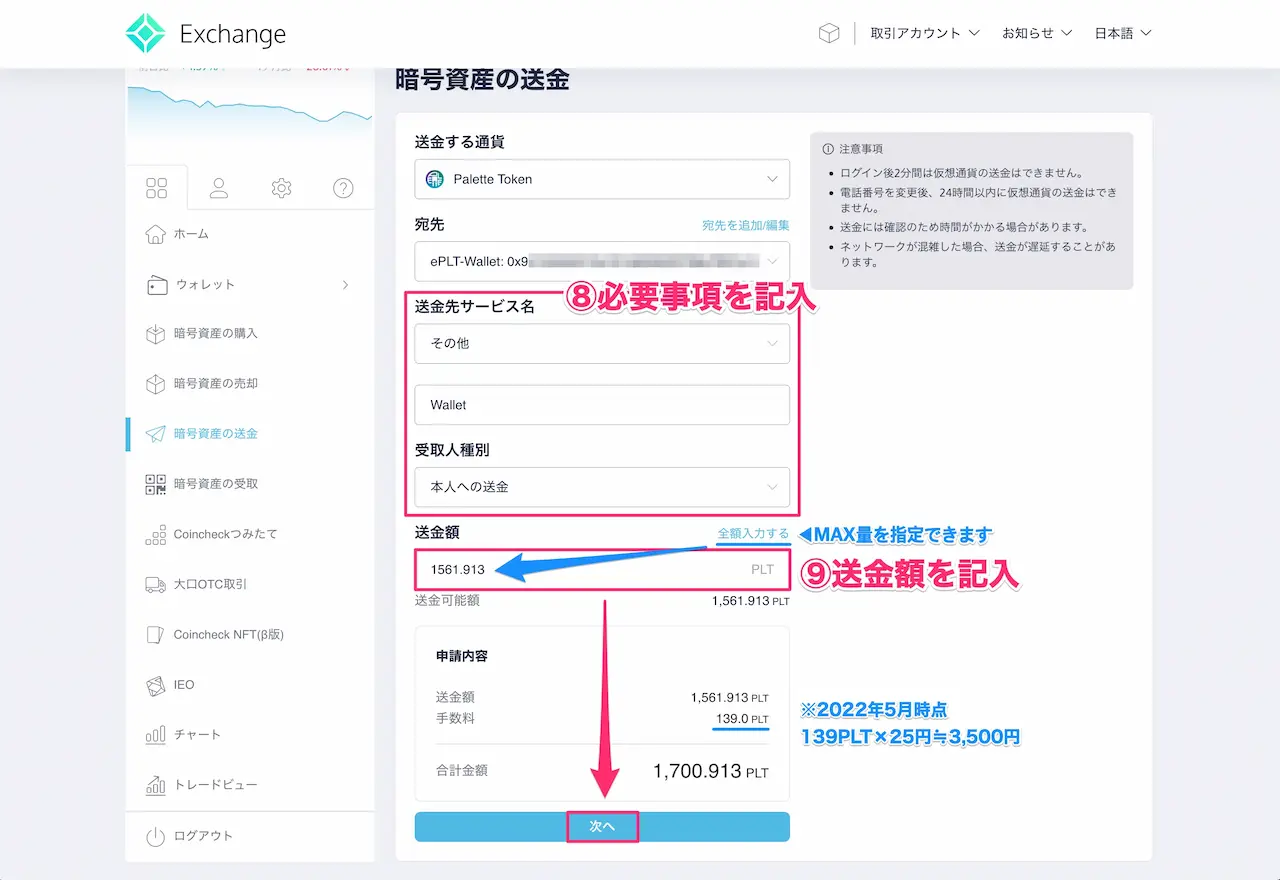Open the 送金する通貨 Palette Token dropdown

coord(602,179)
